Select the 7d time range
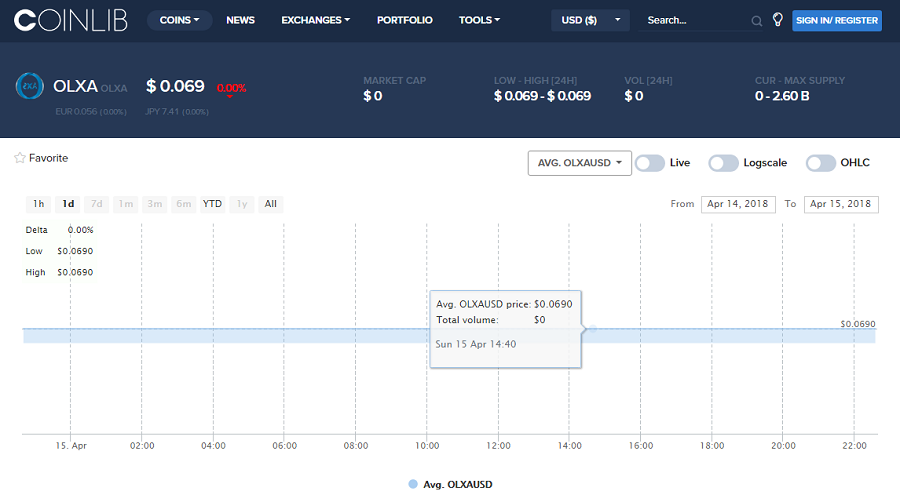The height and width of the screenshot is (502, 900). [96, 204]
